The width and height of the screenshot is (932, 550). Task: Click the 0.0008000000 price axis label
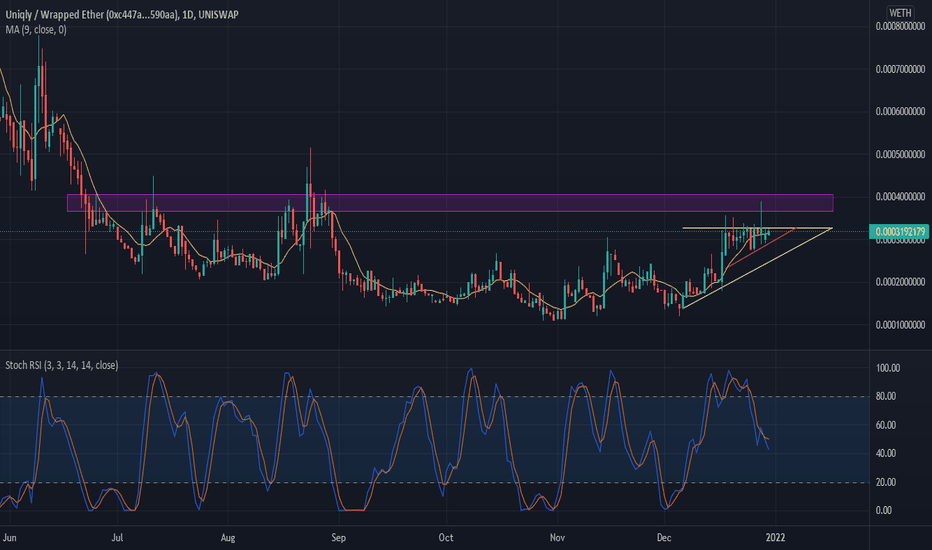900,26
